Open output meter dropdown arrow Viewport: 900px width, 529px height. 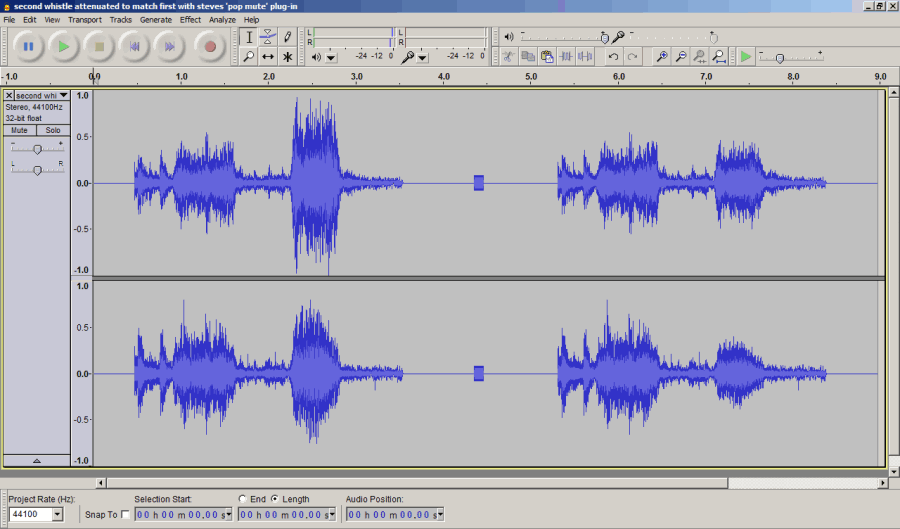(331, 57)
